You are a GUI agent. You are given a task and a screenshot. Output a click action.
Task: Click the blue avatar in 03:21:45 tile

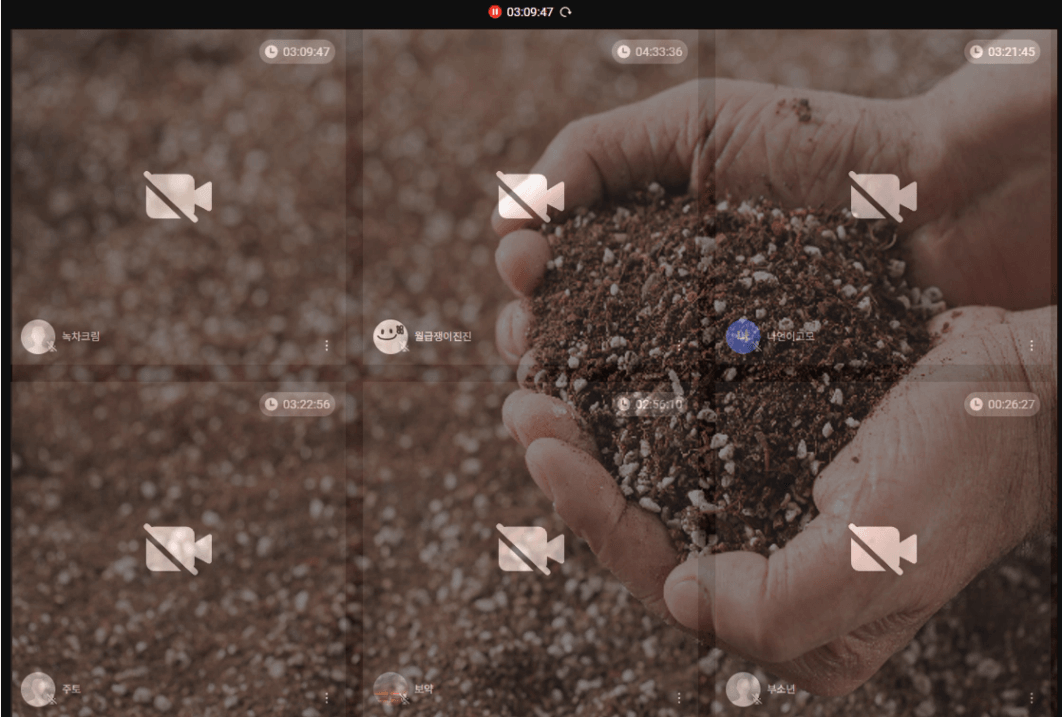[743, 336]
